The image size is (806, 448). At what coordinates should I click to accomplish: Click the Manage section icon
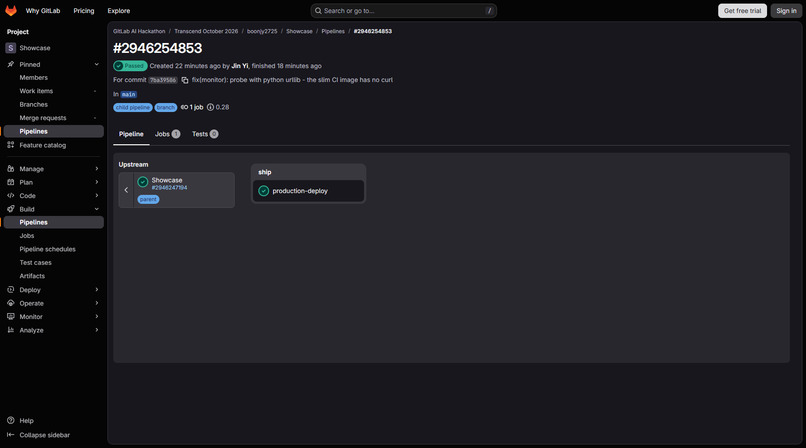10,169
